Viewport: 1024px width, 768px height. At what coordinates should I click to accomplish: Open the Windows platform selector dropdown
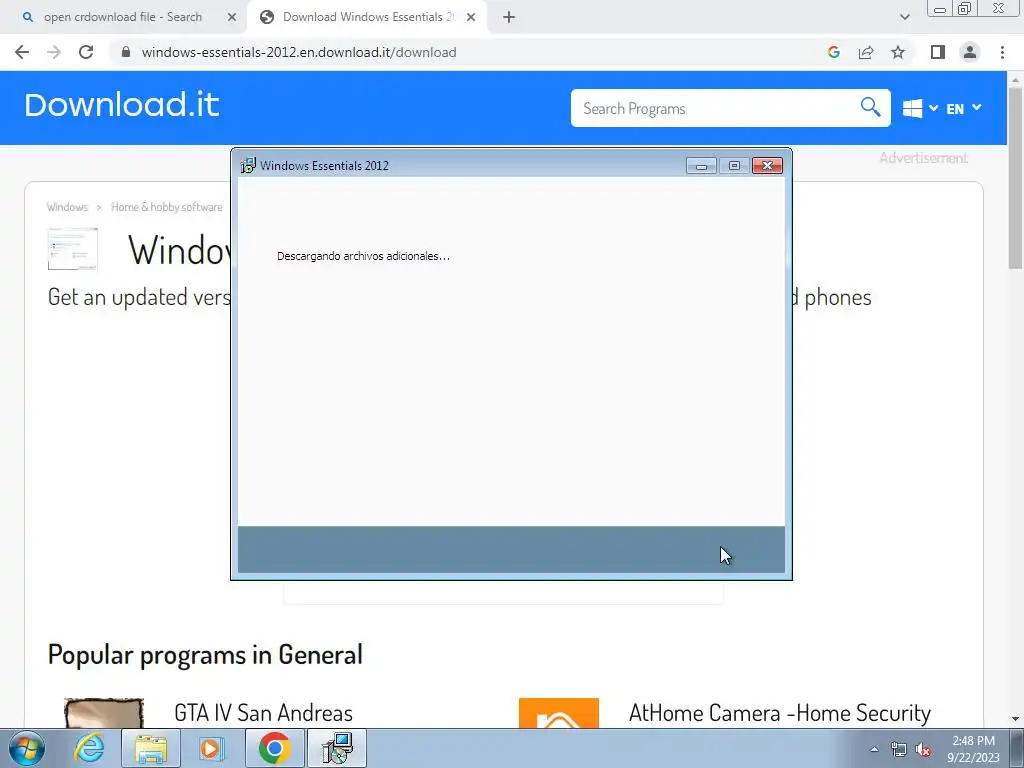coord(920,108)
